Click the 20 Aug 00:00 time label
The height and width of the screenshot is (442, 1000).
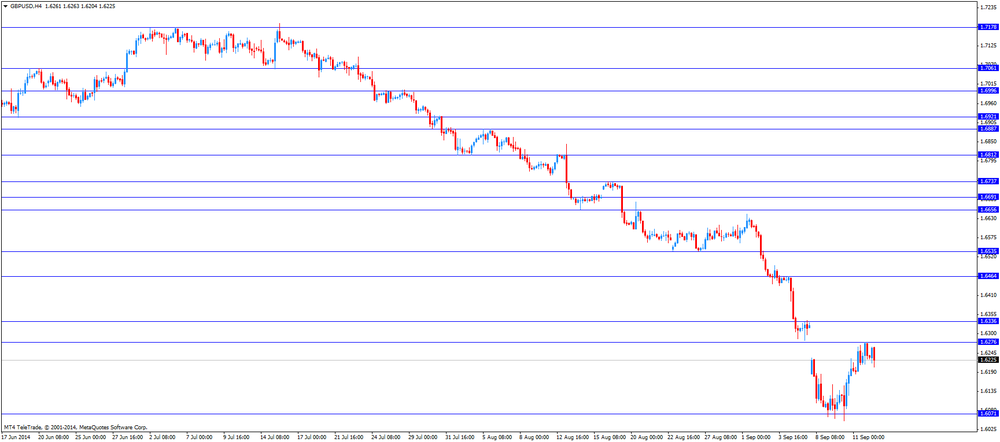click(645, 438)
